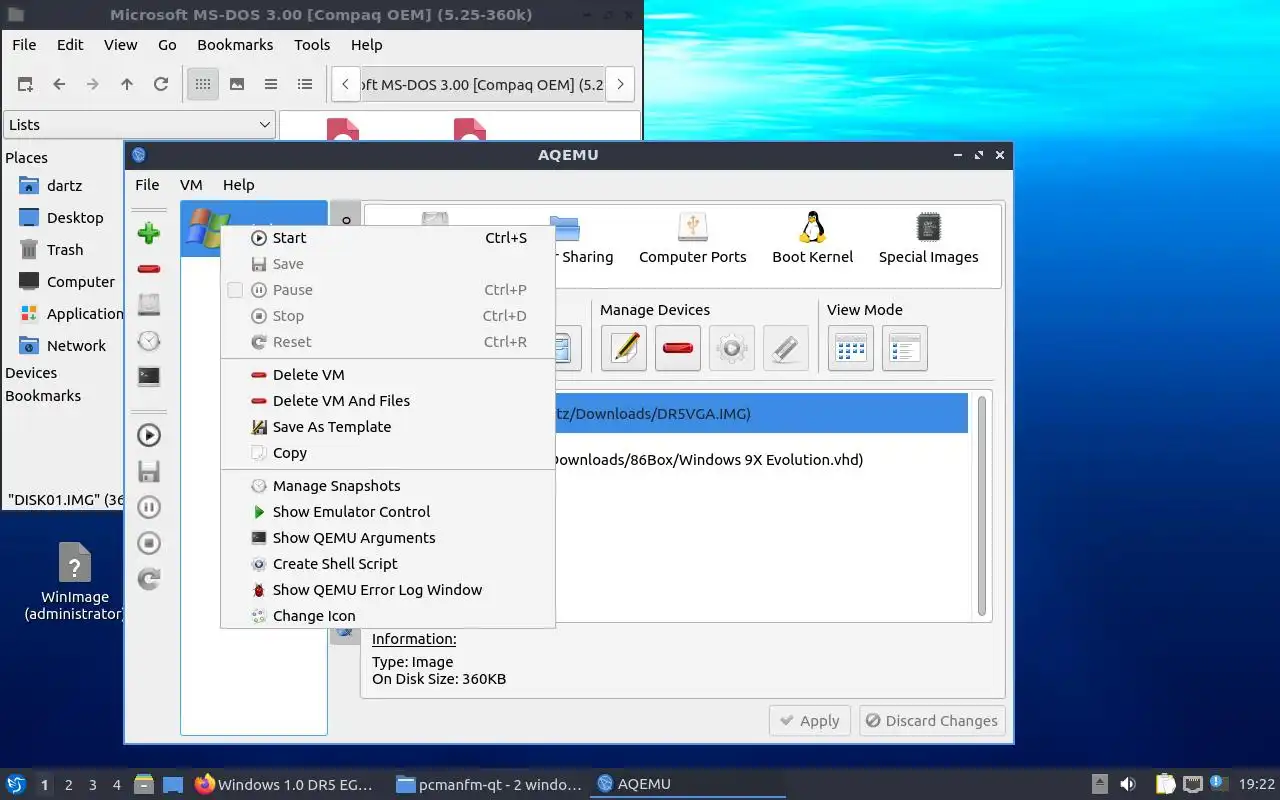Open the AQEMU File menu

tap(147, 185)
